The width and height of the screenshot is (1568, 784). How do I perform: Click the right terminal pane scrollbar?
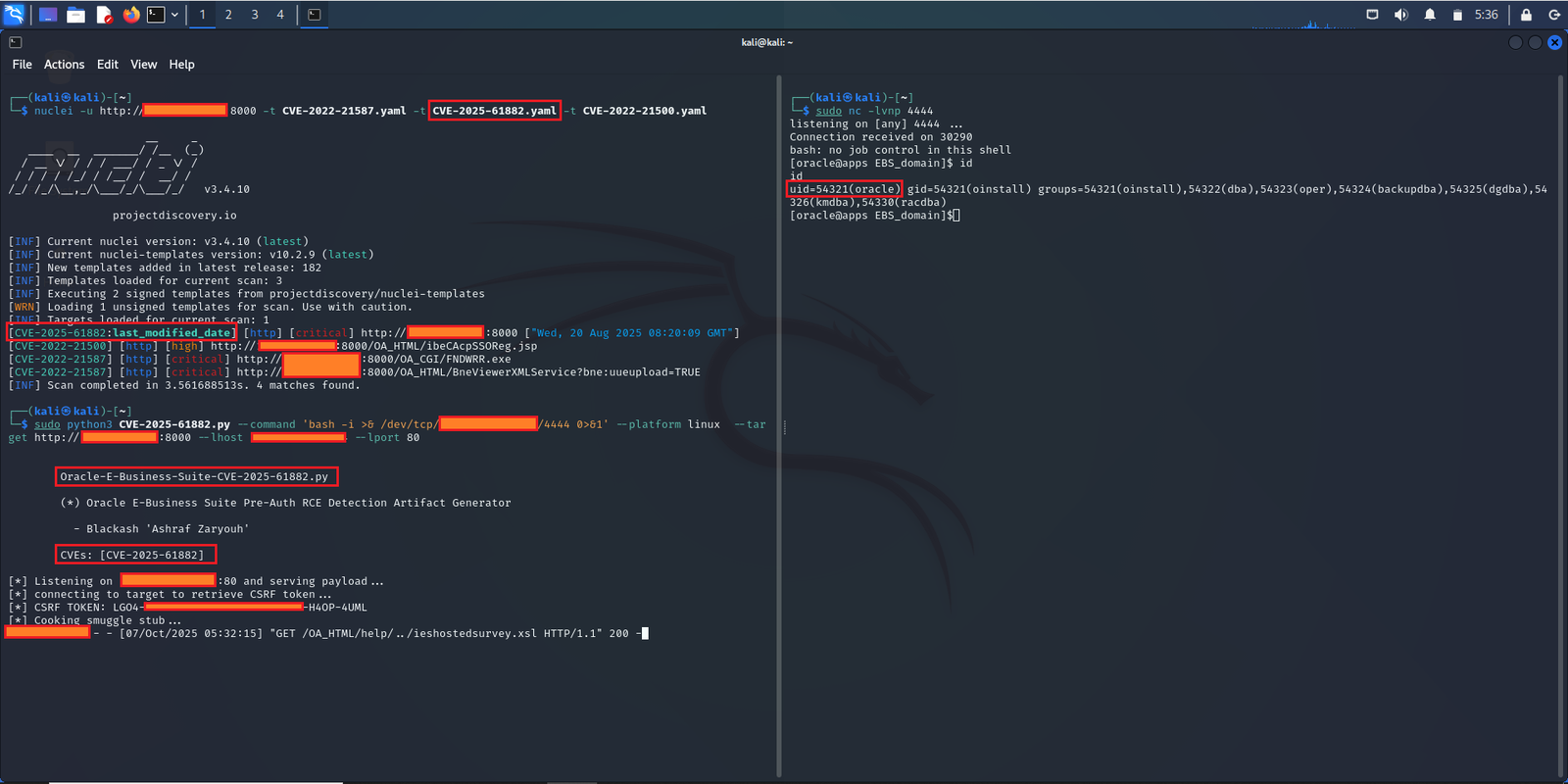pos(1560,426)
